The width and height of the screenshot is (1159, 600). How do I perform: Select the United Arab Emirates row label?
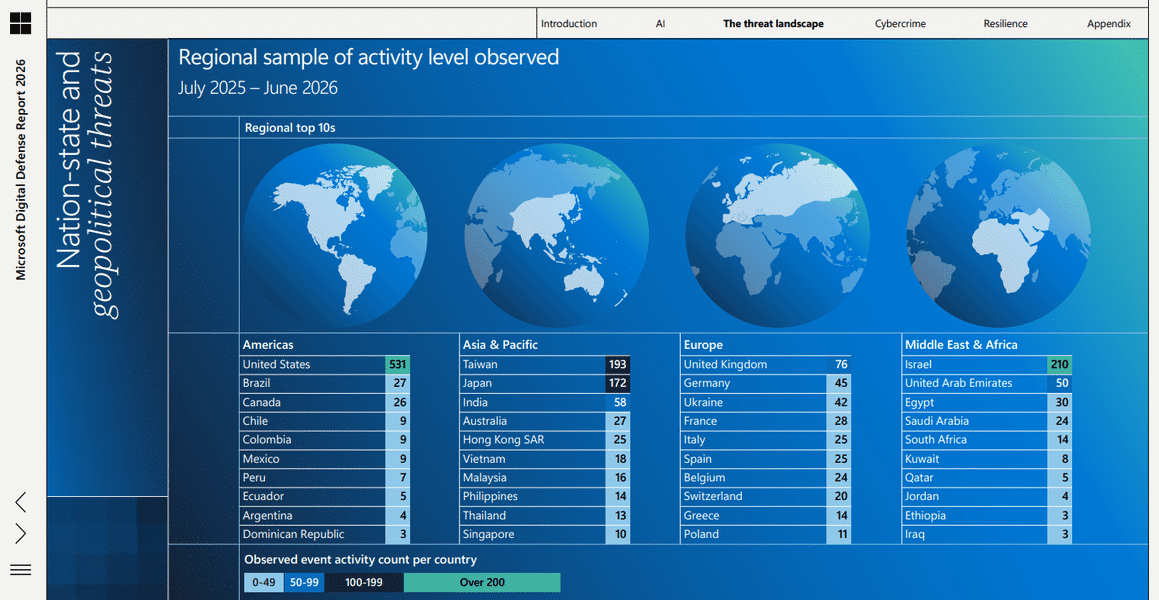pyautogui.click(x=959, y=383)
